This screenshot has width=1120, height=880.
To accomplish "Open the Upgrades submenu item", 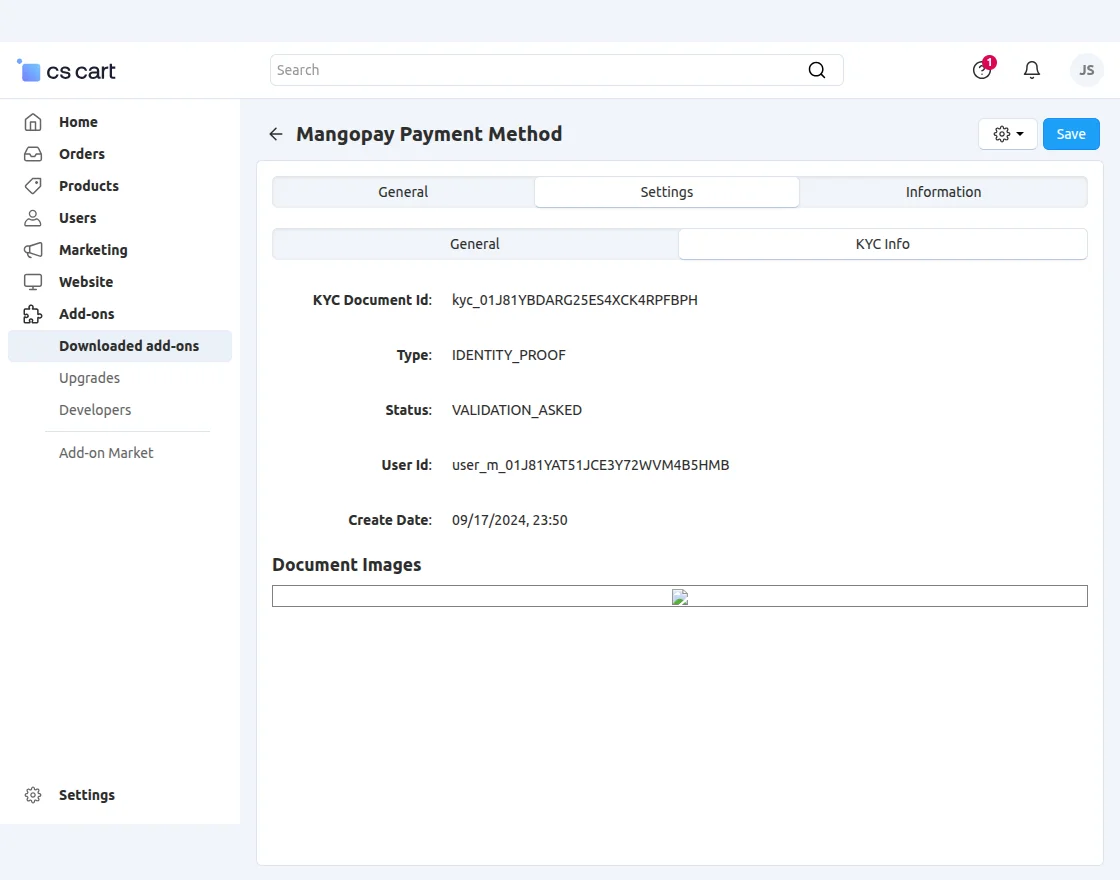I will tap(89, 378).
